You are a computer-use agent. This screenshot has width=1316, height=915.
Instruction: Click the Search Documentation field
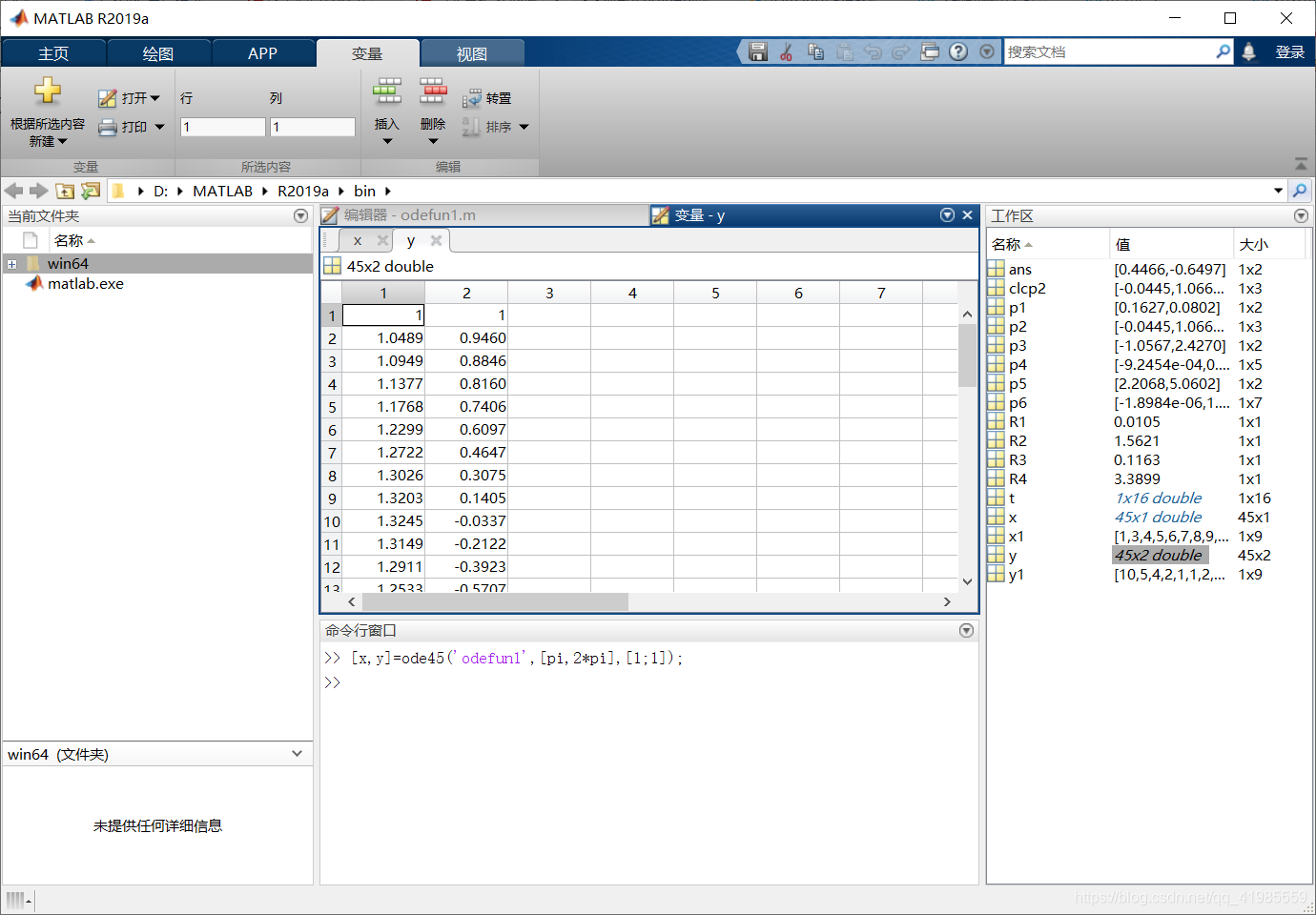point(1110,51)
